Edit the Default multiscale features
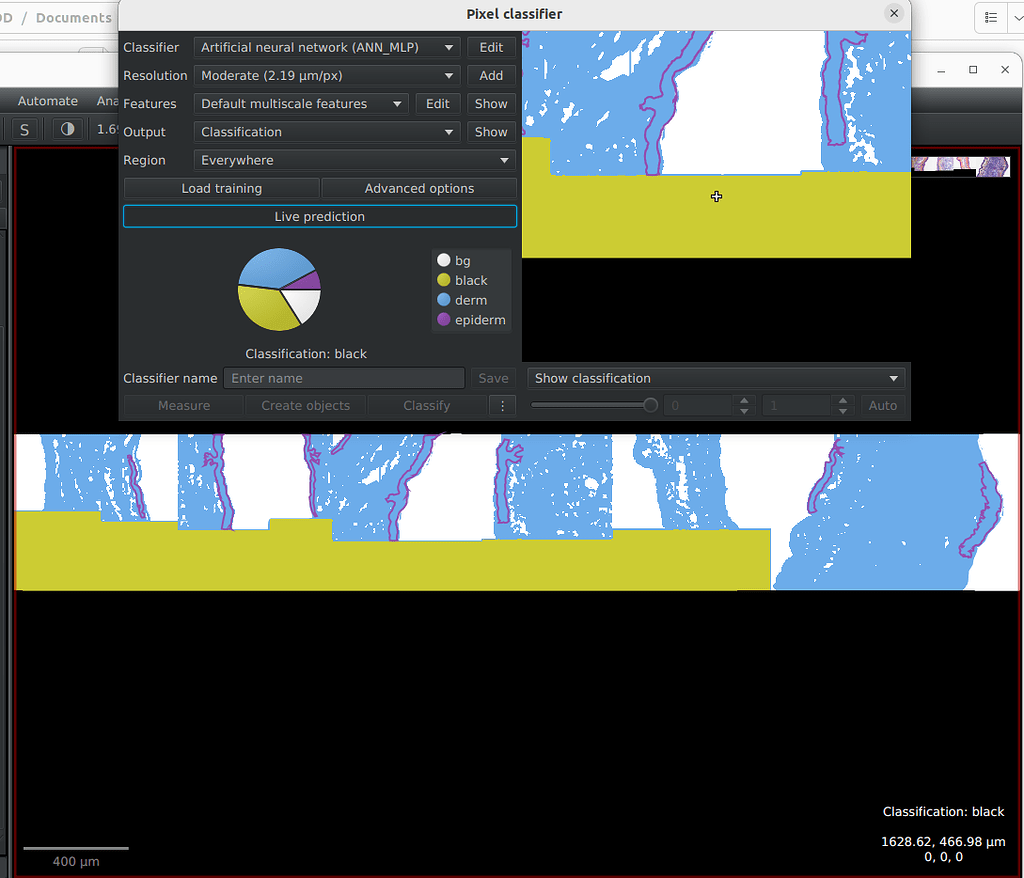 [438, 103]
